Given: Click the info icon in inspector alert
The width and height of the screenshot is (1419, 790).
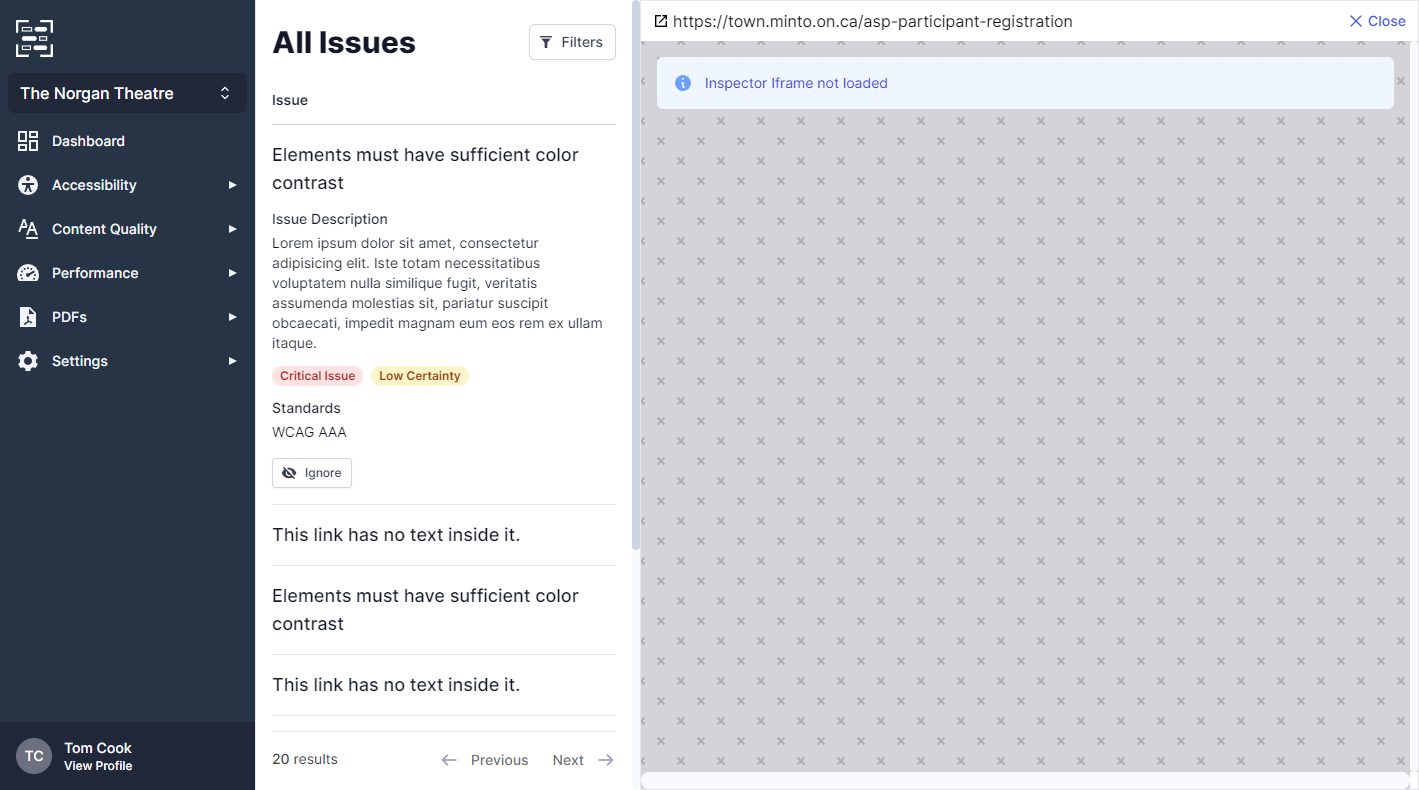Looking at the screenshot, I should pyautogui.click(x=683, y=83).
